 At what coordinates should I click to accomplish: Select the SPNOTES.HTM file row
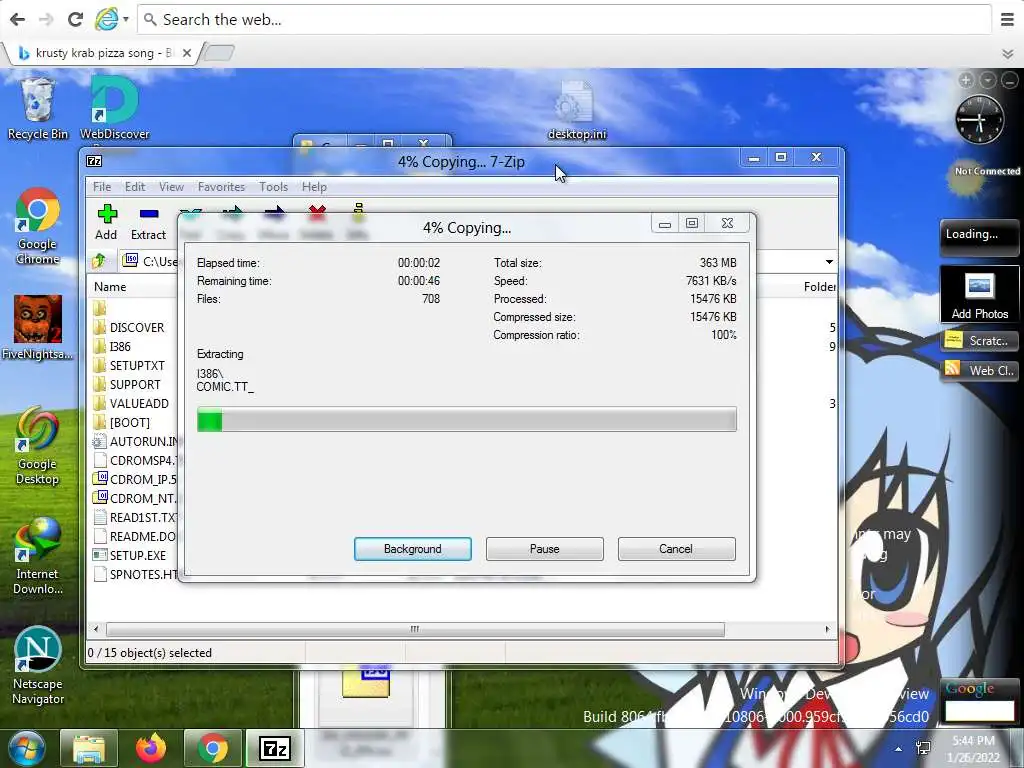(x=134, y=575)
